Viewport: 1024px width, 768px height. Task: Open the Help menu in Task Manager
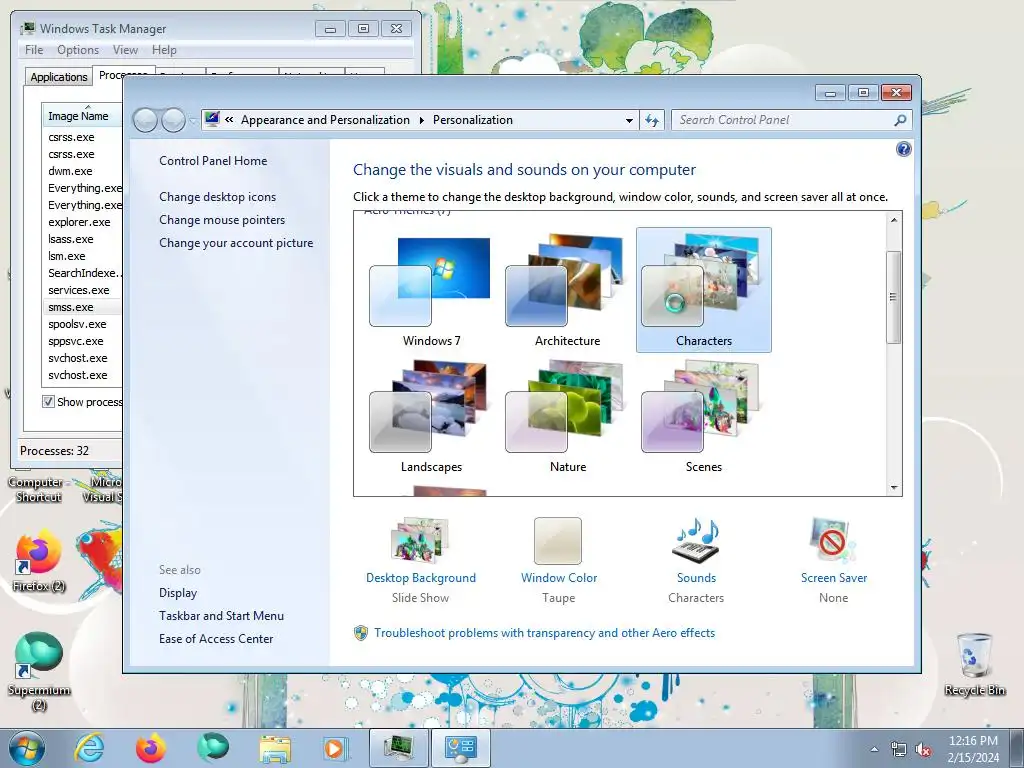click(164, 50)
